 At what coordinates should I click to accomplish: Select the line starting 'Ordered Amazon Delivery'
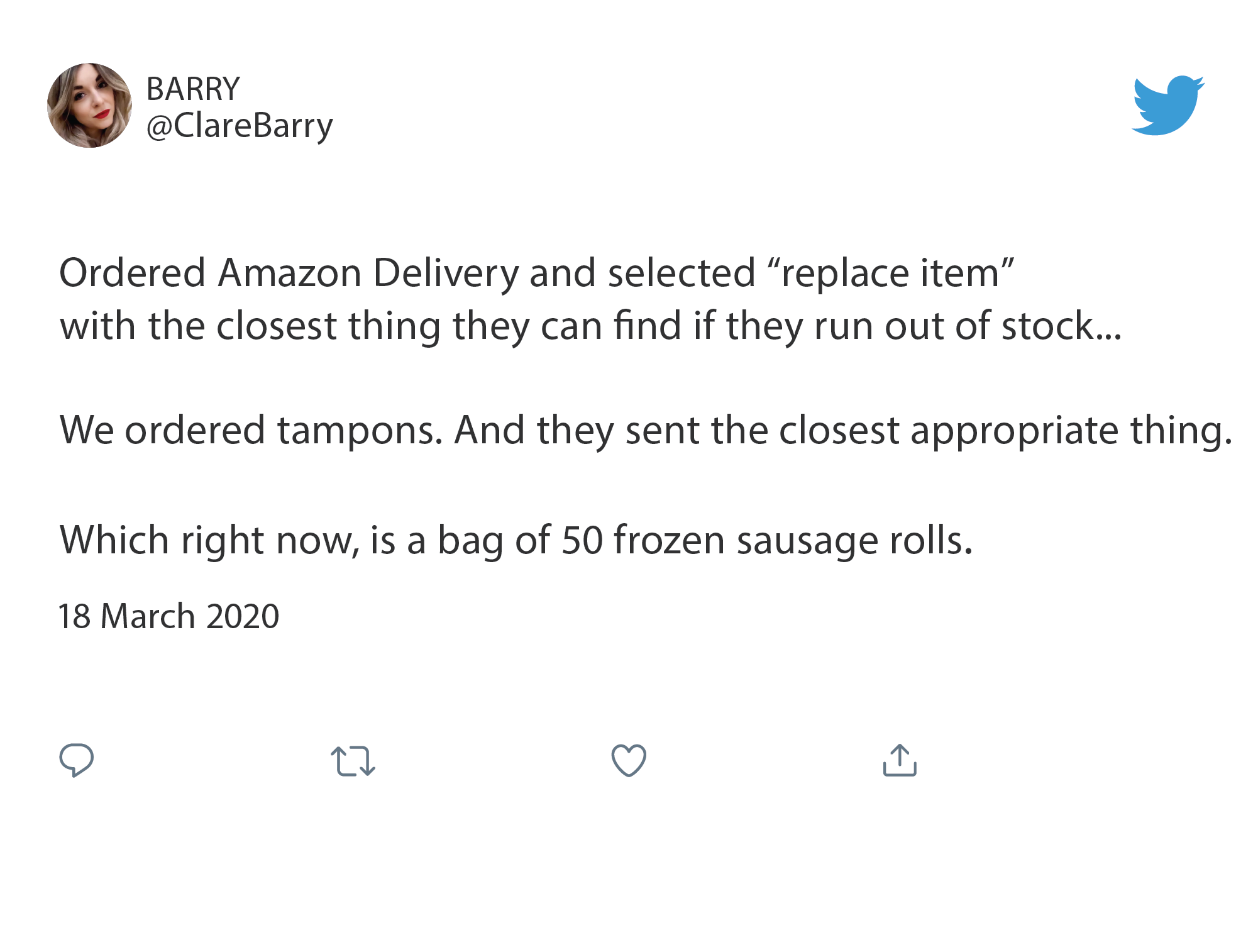536,274
